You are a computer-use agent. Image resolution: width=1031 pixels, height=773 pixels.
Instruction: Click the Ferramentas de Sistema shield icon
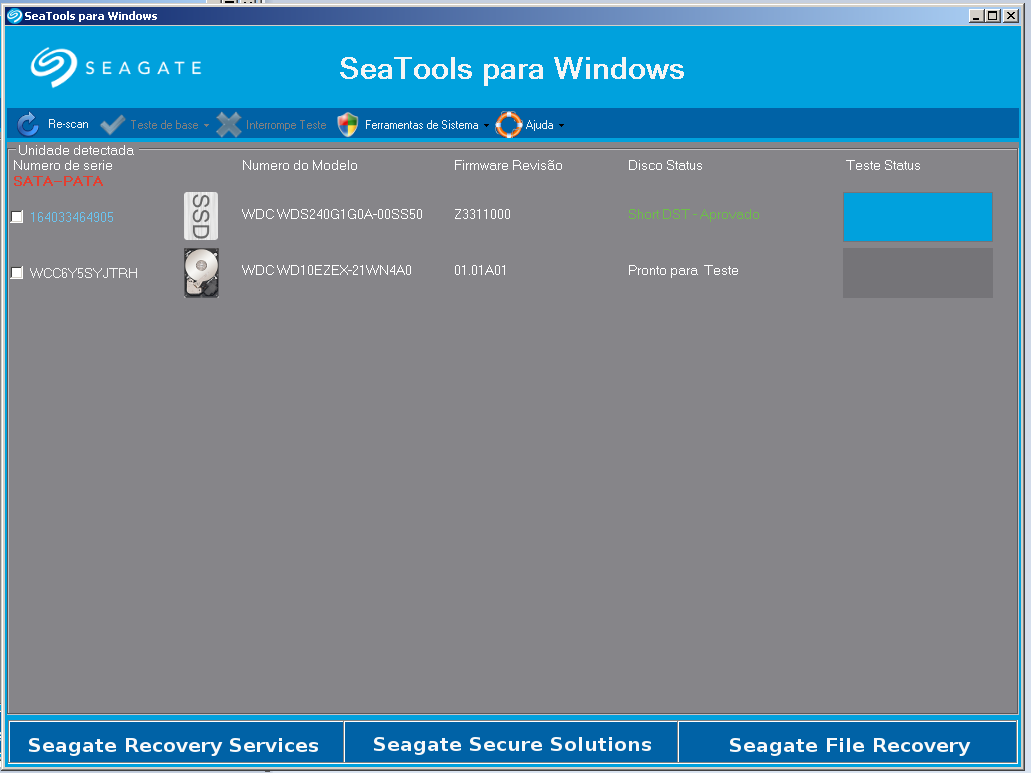tap(348, 124)
